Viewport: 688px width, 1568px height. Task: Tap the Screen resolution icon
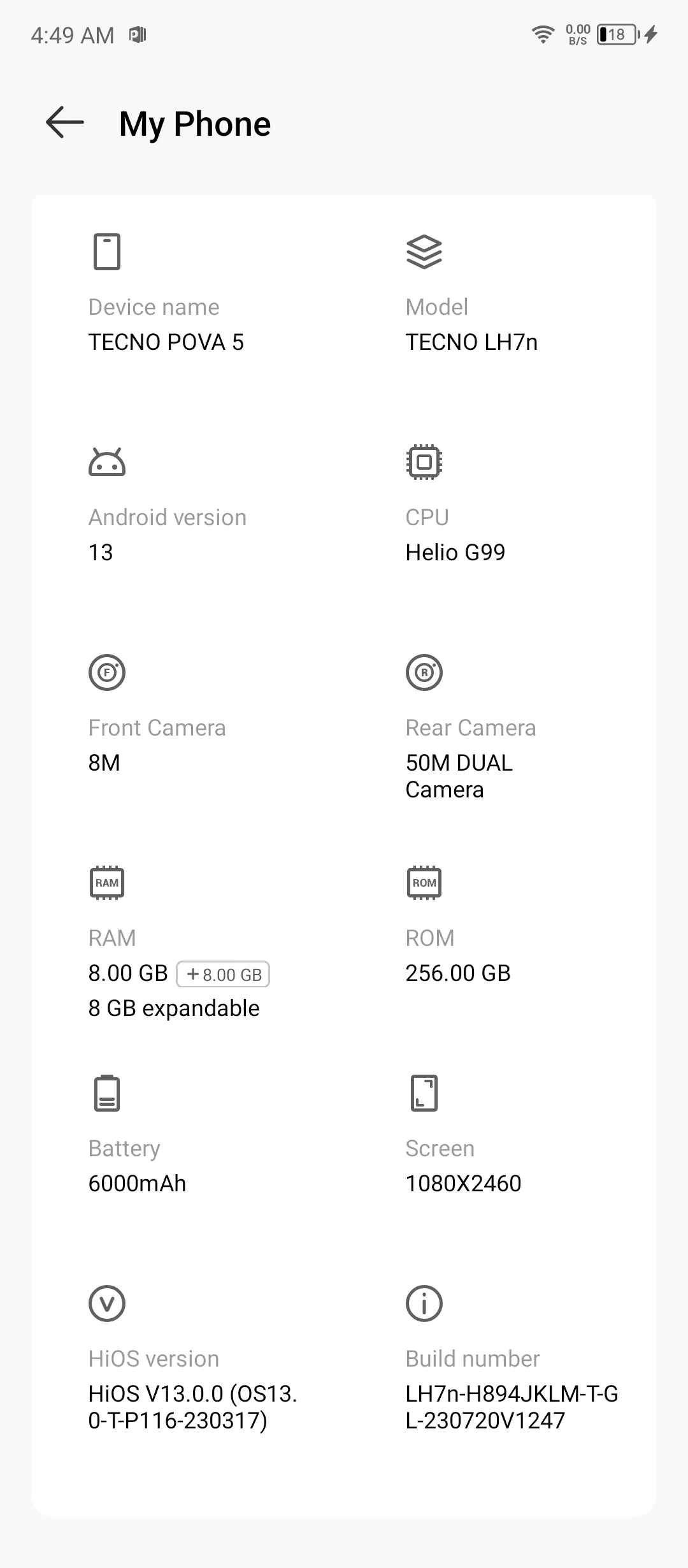click(x=424, y=1093)
